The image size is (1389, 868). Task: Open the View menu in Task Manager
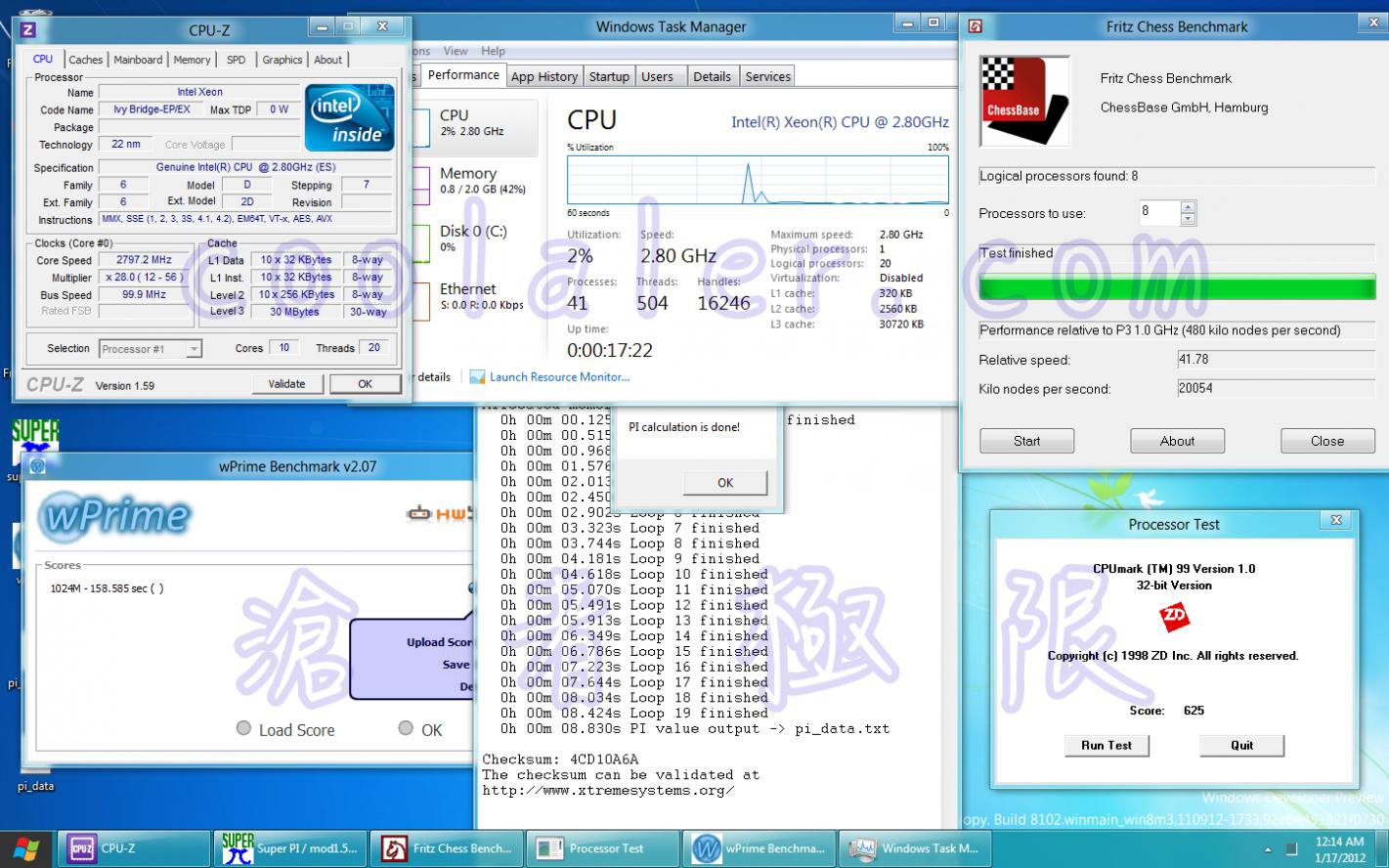456,50
